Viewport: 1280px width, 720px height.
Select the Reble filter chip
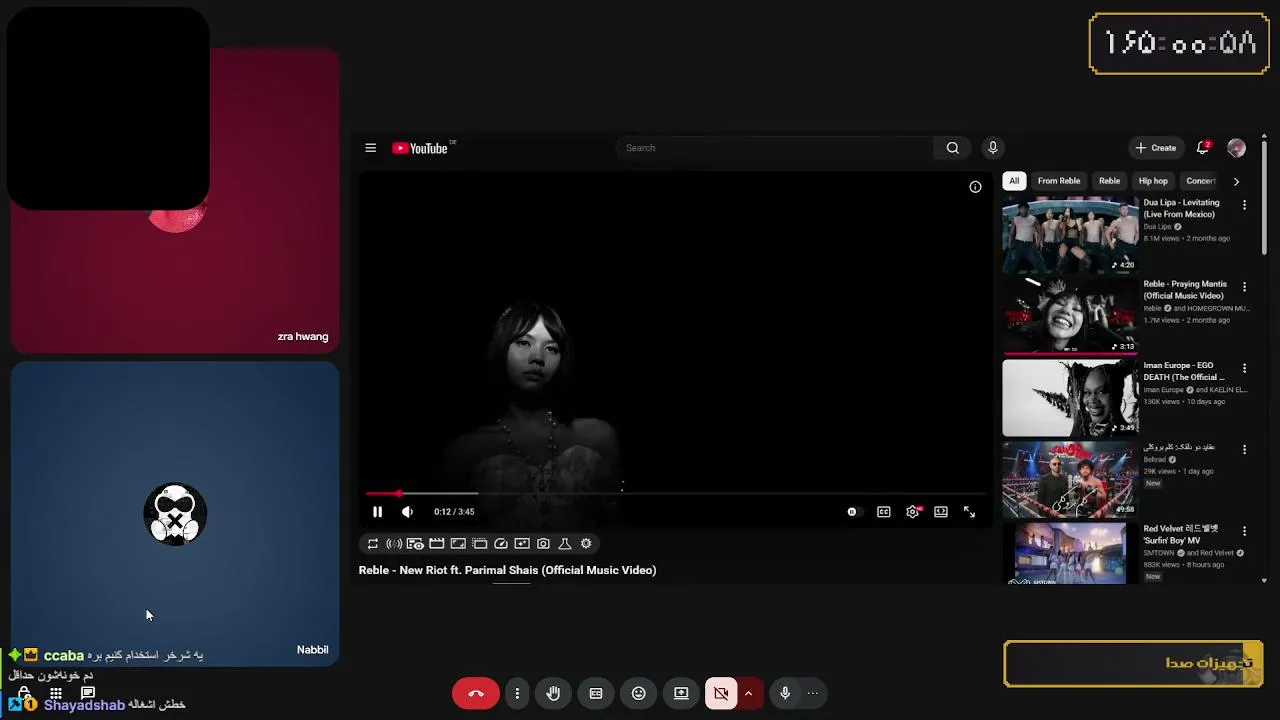coord(1110,181)
